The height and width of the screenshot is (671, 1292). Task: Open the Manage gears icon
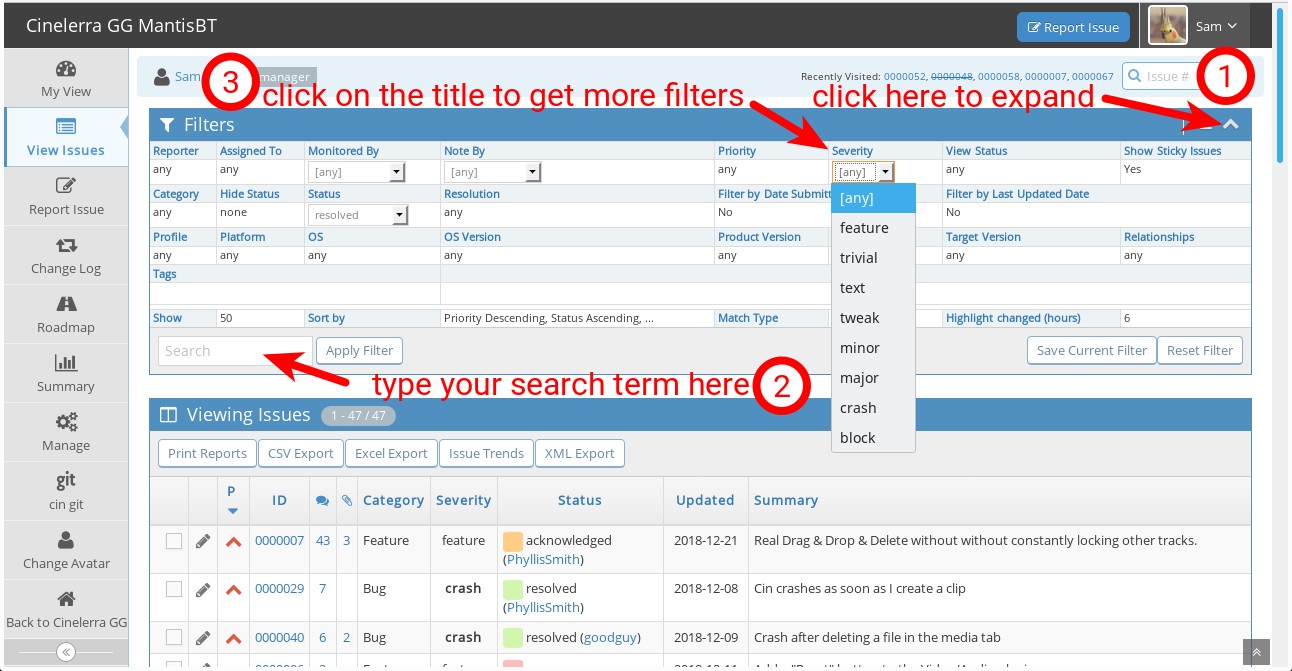point(66,423)
